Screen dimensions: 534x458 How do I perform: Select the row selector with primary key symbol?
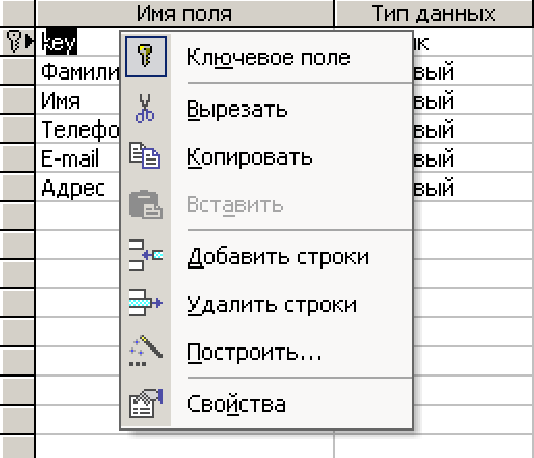[17, 42]
